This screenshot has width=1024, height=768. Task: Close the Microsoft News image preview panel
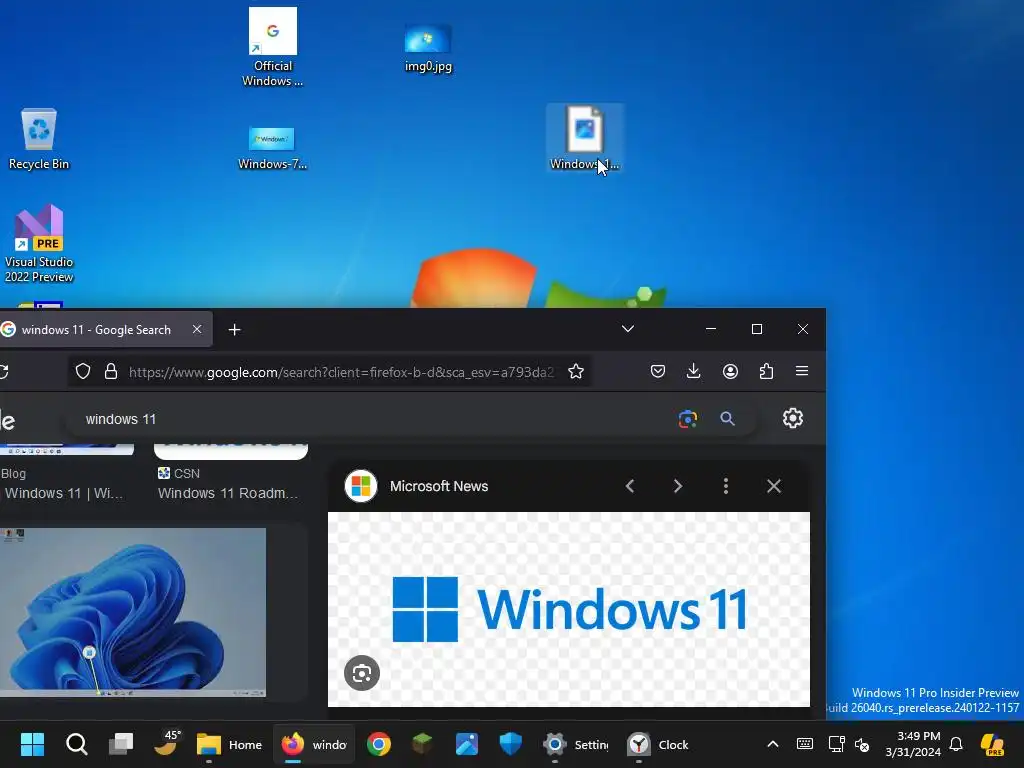click(x=774, y=486)
